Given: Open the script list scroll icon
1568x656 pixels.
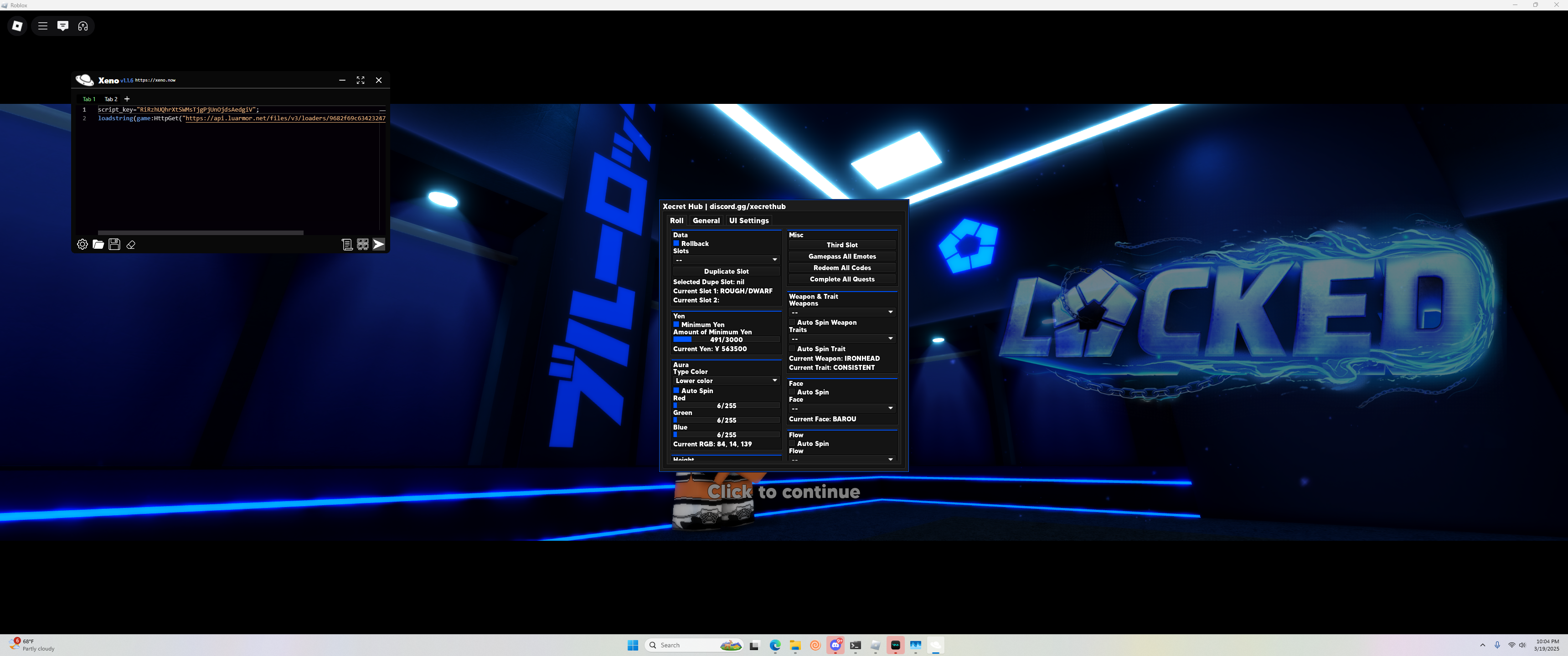Looking at the screenshot, I should point(347,244).
